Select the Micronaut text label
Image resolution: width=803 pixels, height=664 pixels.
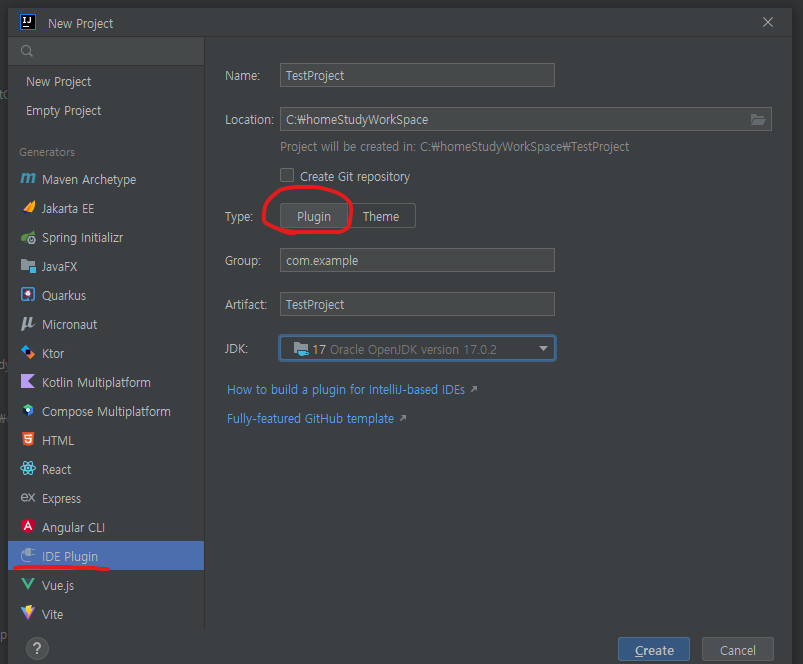(x=70, y=325)
